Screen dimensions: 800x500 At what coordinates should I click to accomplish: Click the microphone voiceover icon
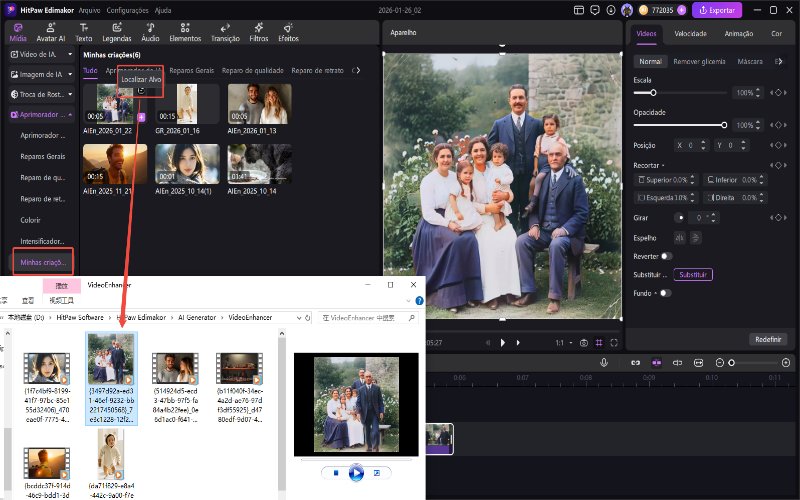point(604,362)
